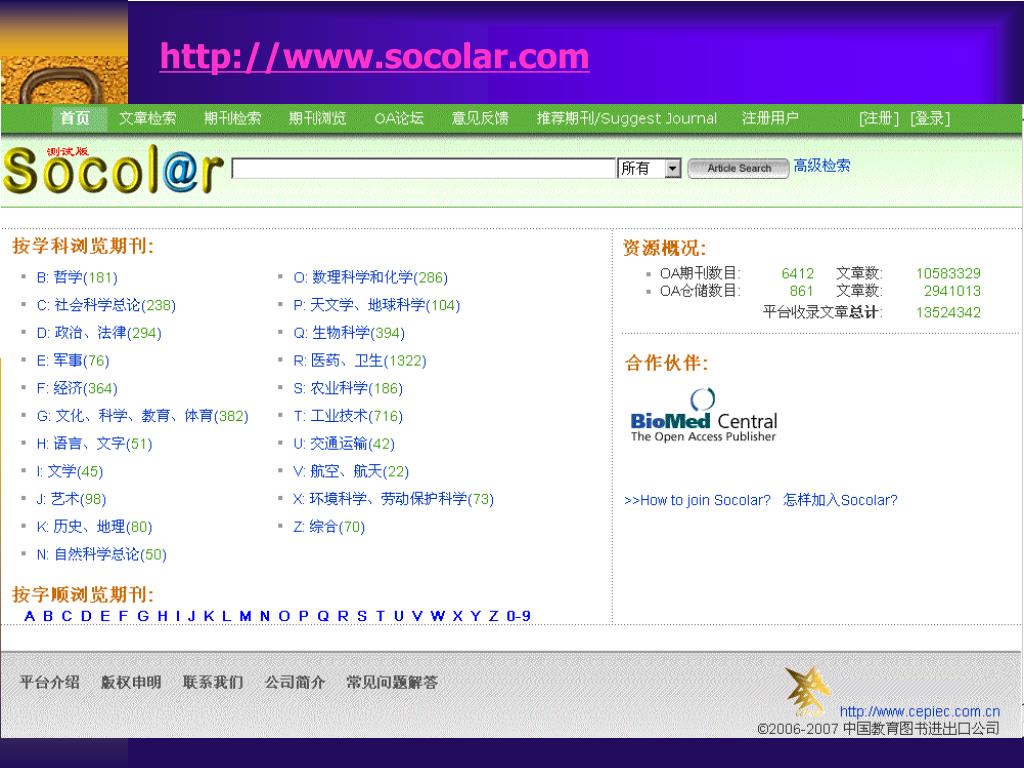Browse category T: 工业技术(716)
Viewport: 1024px width, 768px height.
click(348, 416)
